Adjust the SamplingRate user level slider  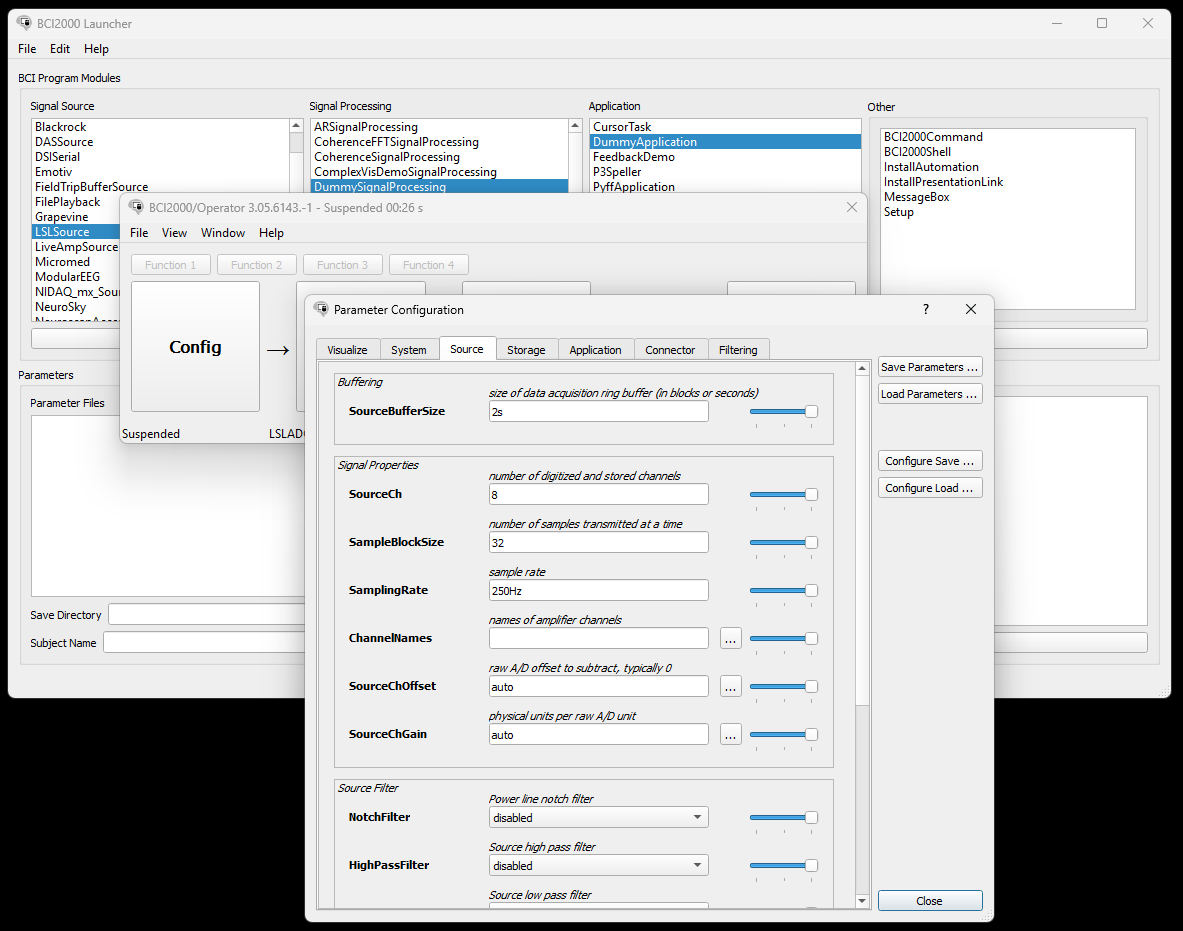tap(811, 590)
